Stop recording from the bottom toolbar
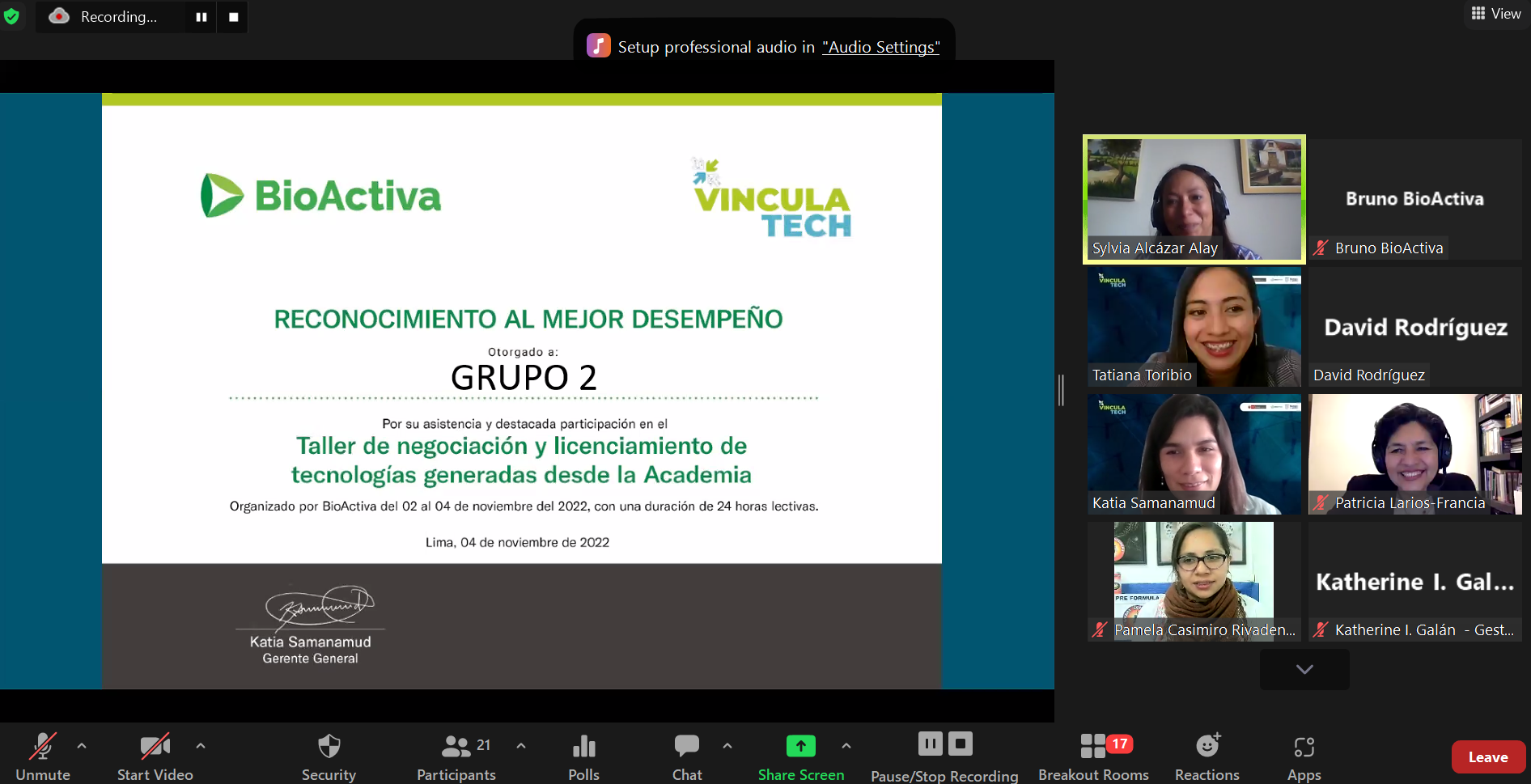Image resolution: width=1531 pixels, height=784 pixels. coord(961,744)
